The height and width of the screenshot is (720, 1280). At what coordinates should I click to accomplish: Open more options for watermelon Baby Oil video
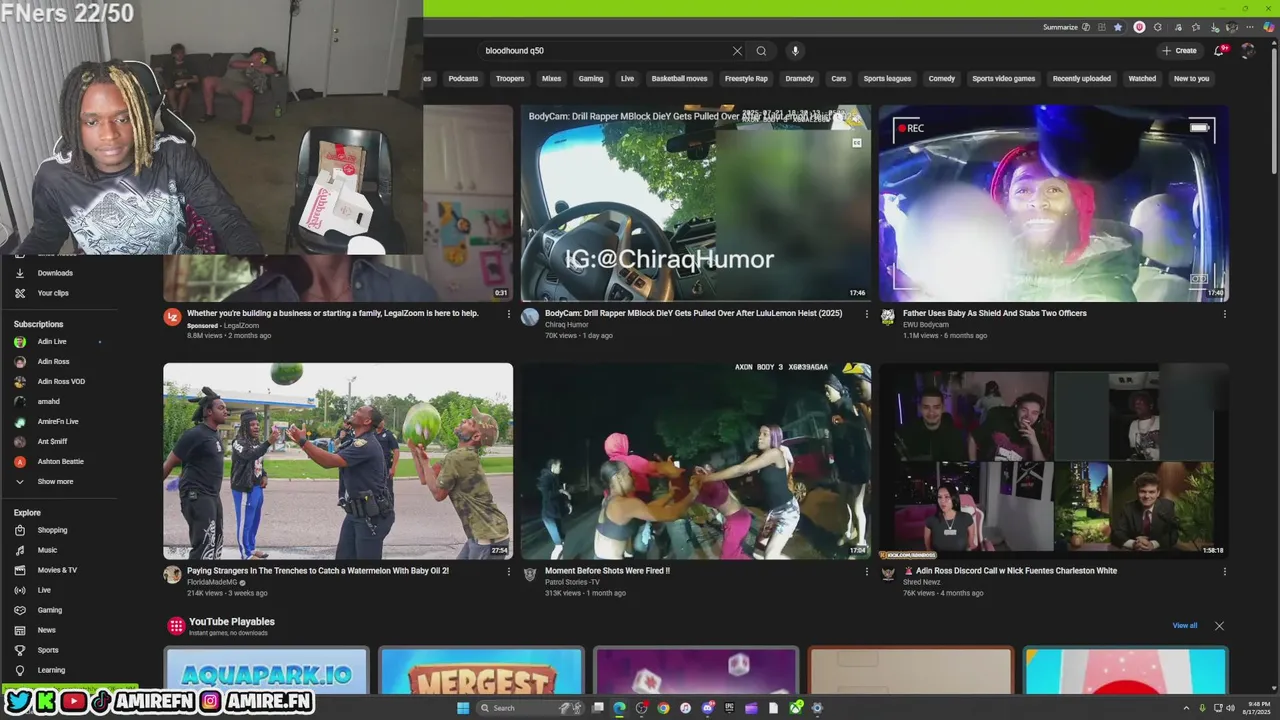pyautogui.click(x=508, y=572)
